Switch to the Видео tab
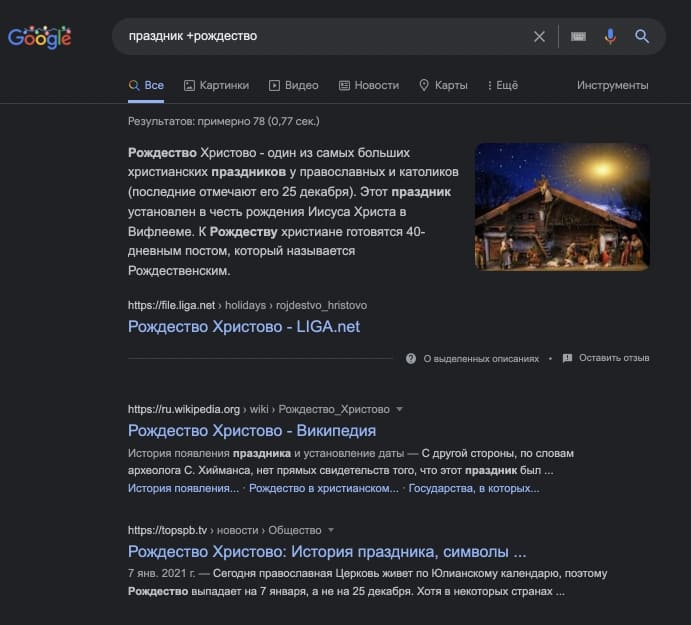 [x=293, y=86]
